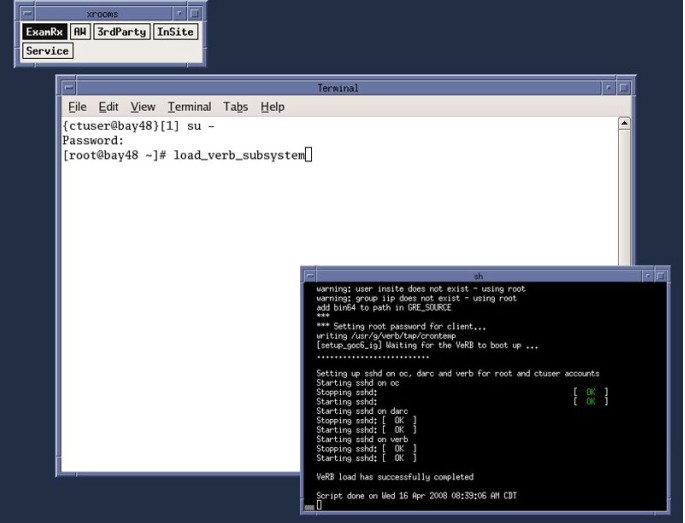Open the xrooms window menu button
Image resolution: width=685 pixels, height=523 pixels.
pyautogui.click(x=26, y=14)
